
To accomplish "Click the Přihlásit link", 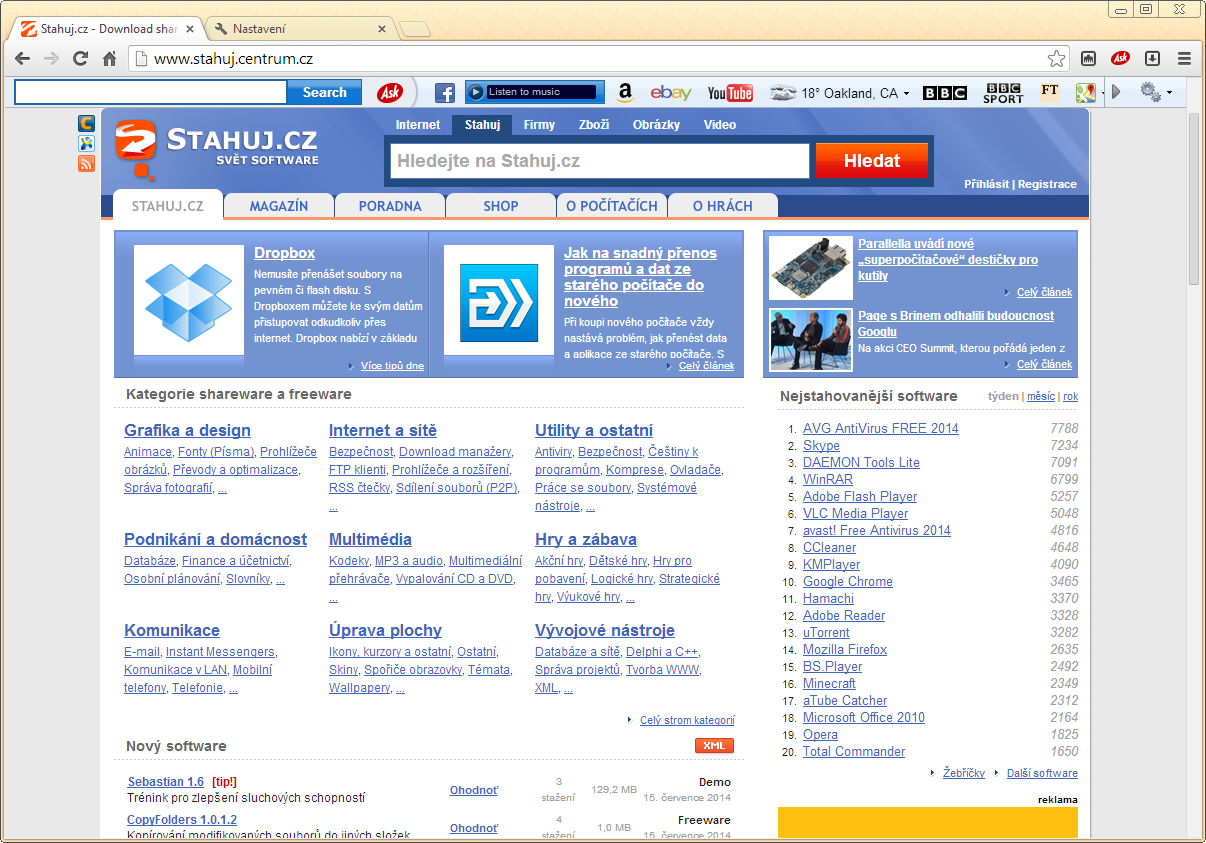I will tap(987, 184).
